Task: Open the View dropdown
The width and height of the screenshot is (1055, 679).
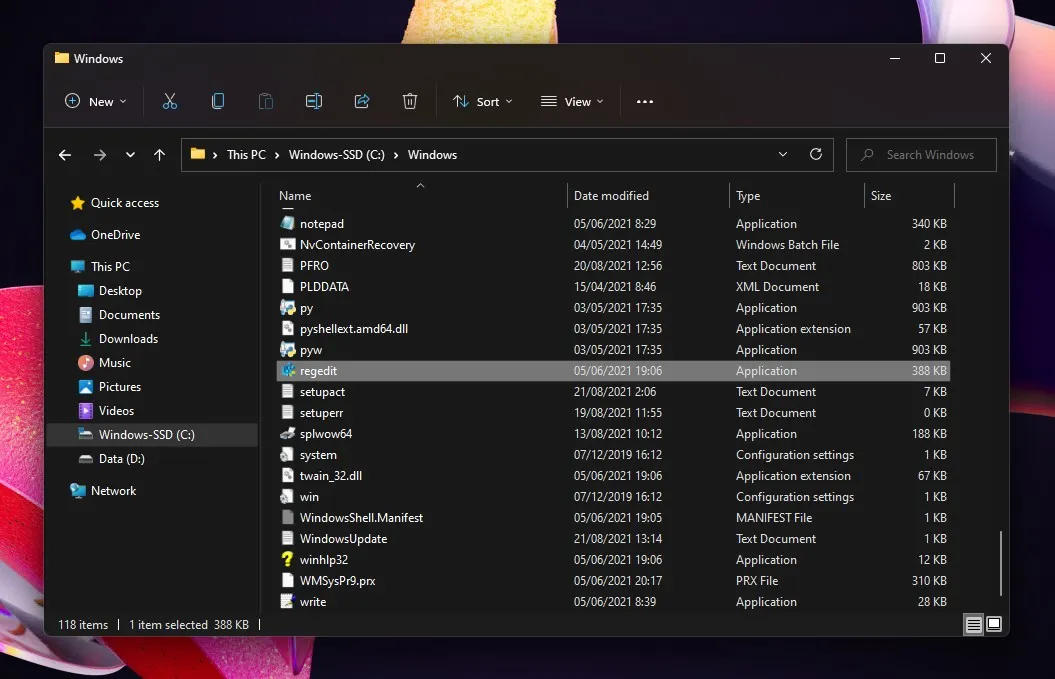Action: 571,101
